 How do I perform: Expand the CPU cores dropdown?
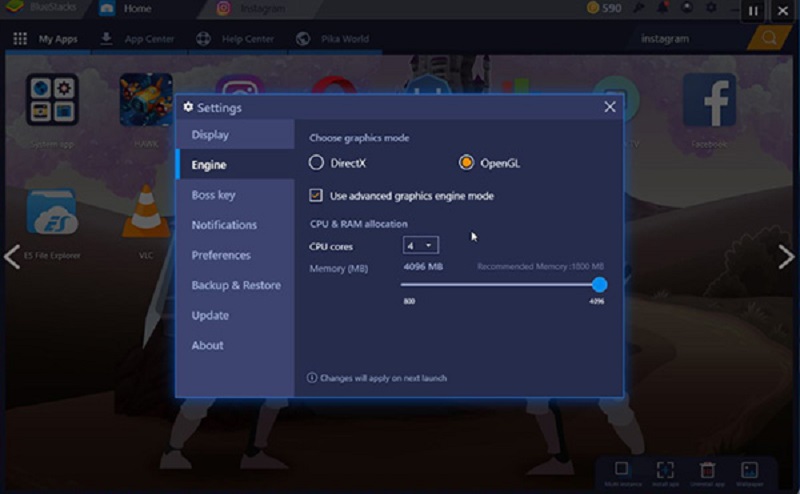click(x=420, y=245)
